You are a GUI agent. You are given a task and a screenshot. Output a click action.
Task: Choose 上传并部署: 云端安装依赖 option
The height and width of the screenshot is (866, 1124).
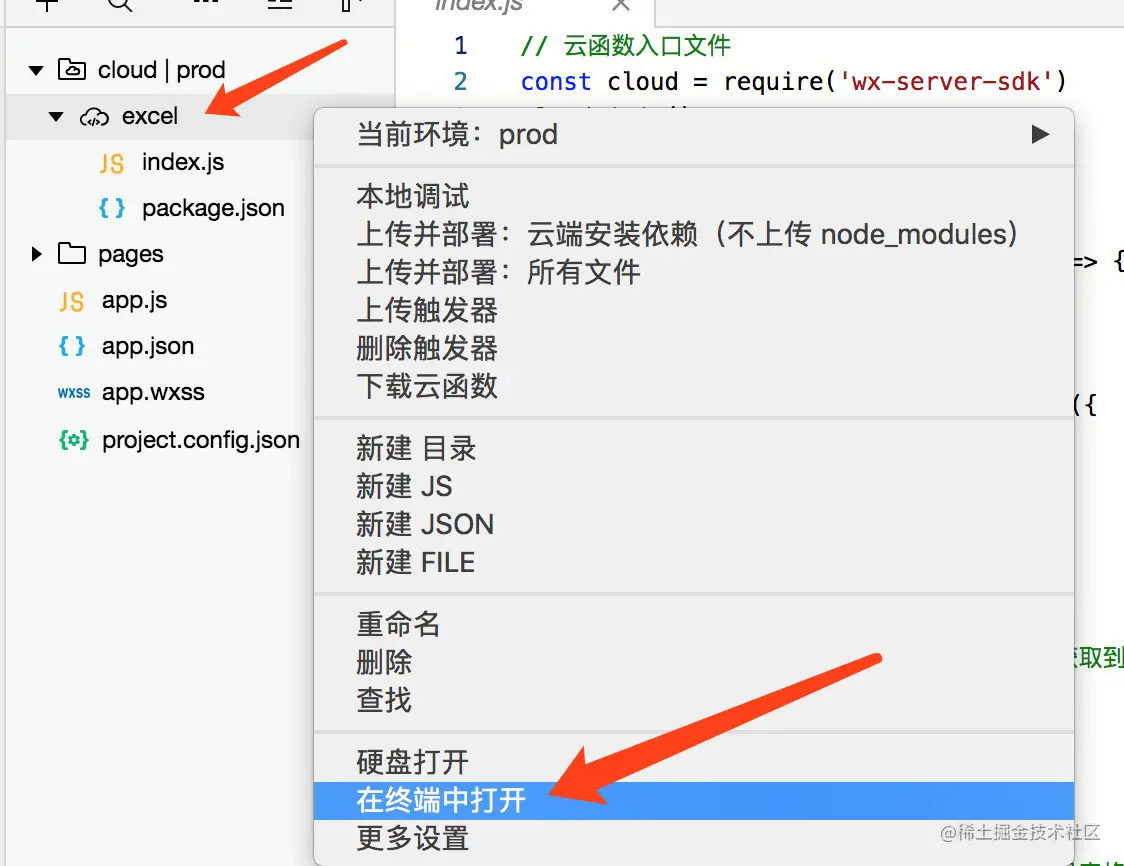[694, 234]
